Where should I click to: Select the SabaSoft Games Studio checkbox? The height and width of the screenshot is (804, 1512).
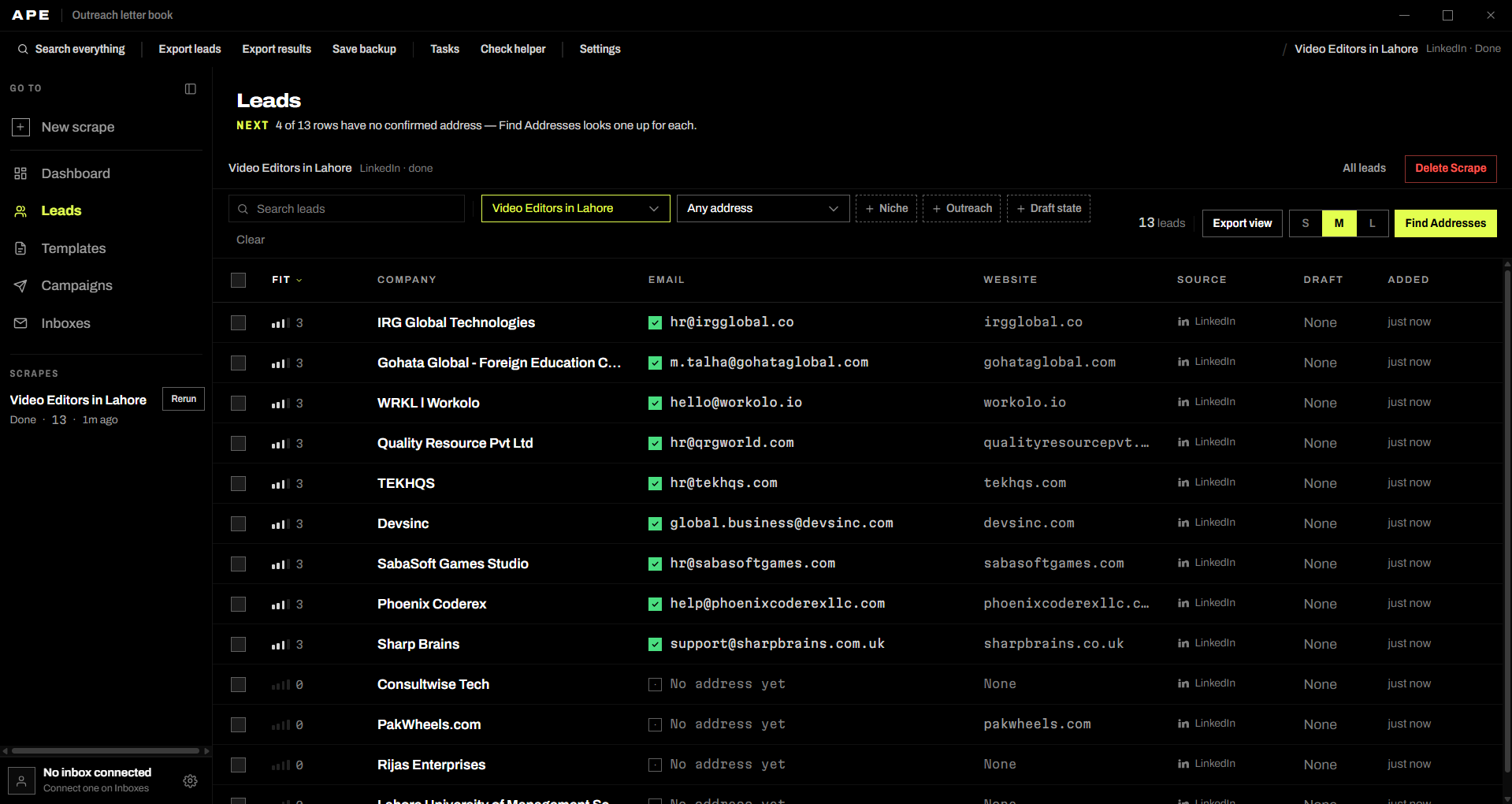click(x=238, y=564)
